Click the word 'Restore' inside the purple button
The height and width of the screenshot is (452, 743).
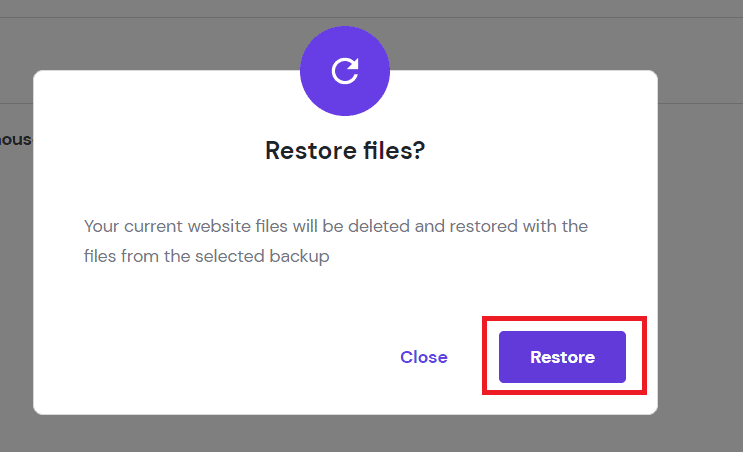click(562, 357)
